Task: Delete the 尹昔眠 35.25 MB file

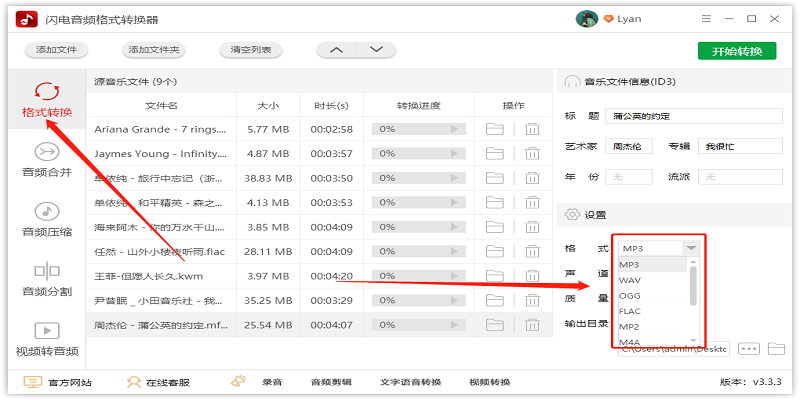Action: [533, 301]
